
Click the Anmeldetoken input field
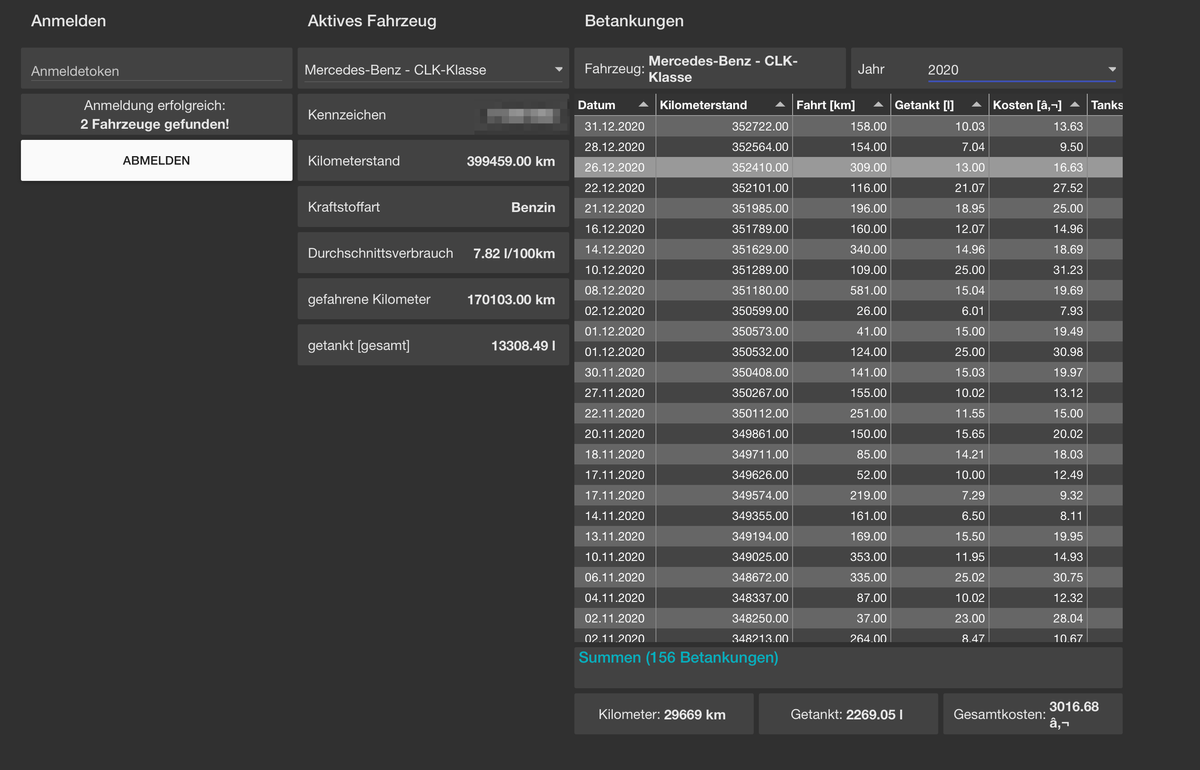pos(156,71)
